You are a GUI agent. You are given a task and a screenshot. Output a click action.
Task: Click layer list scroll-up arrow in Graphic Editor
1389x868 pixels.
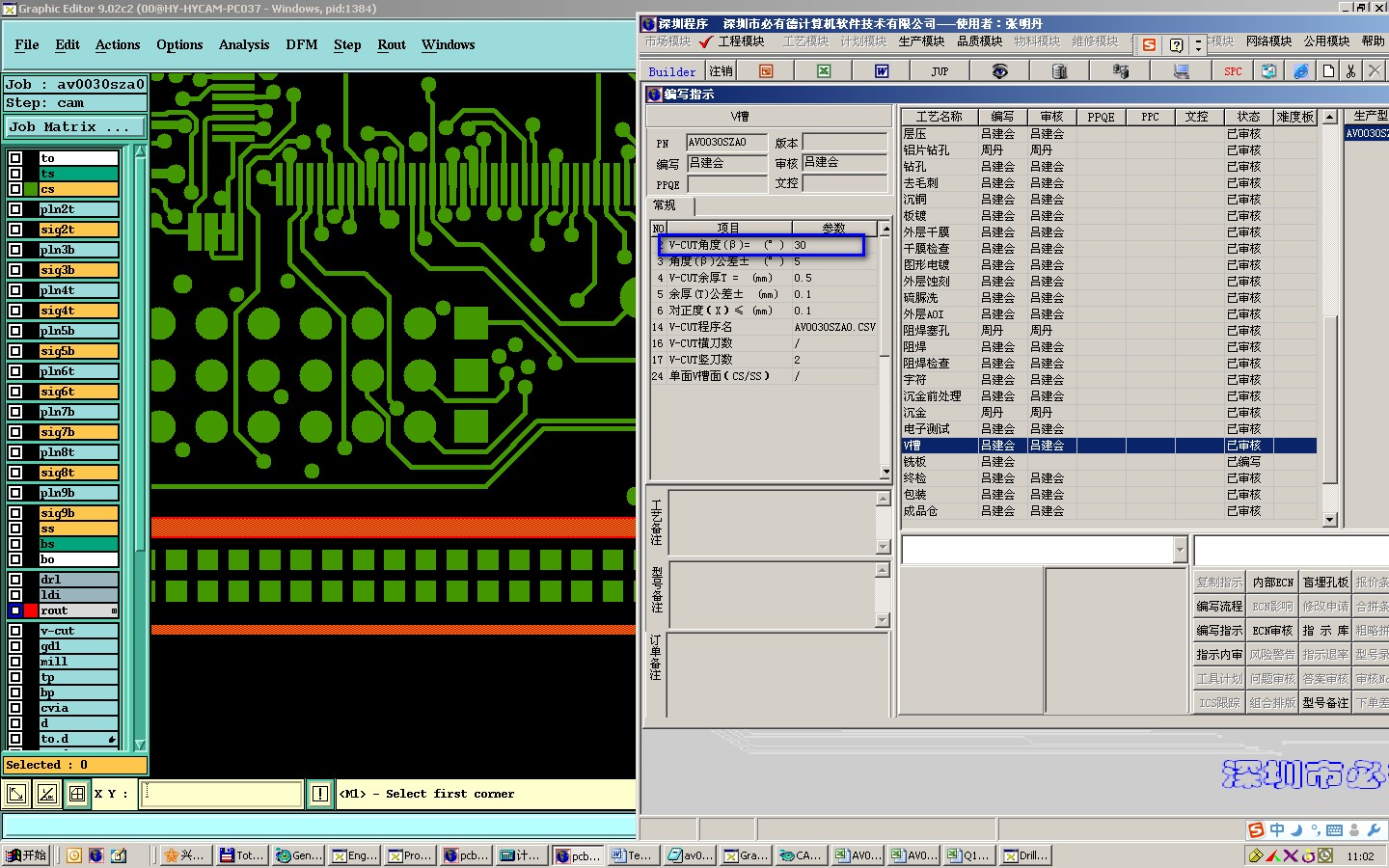point(140,151)
